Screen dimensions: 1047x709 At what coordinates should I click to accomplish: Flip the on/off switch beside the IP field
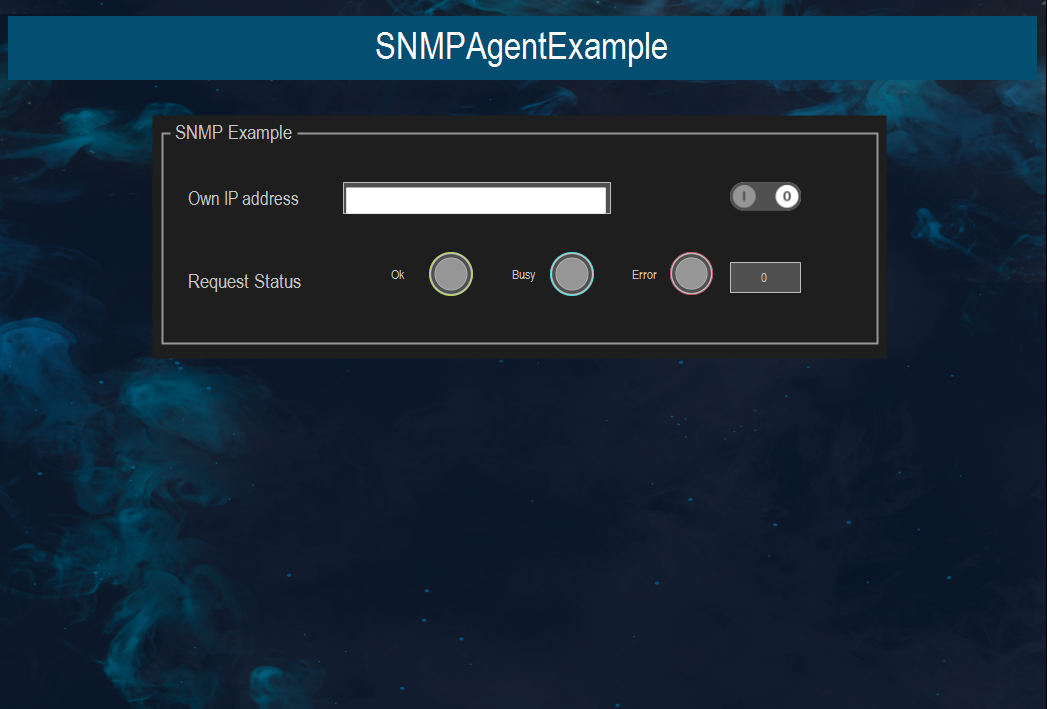[x=765, y=196]
